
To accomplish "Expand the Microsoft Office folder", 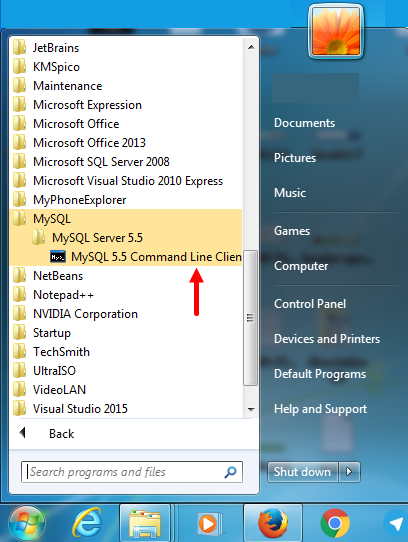I will click(126, 124).
